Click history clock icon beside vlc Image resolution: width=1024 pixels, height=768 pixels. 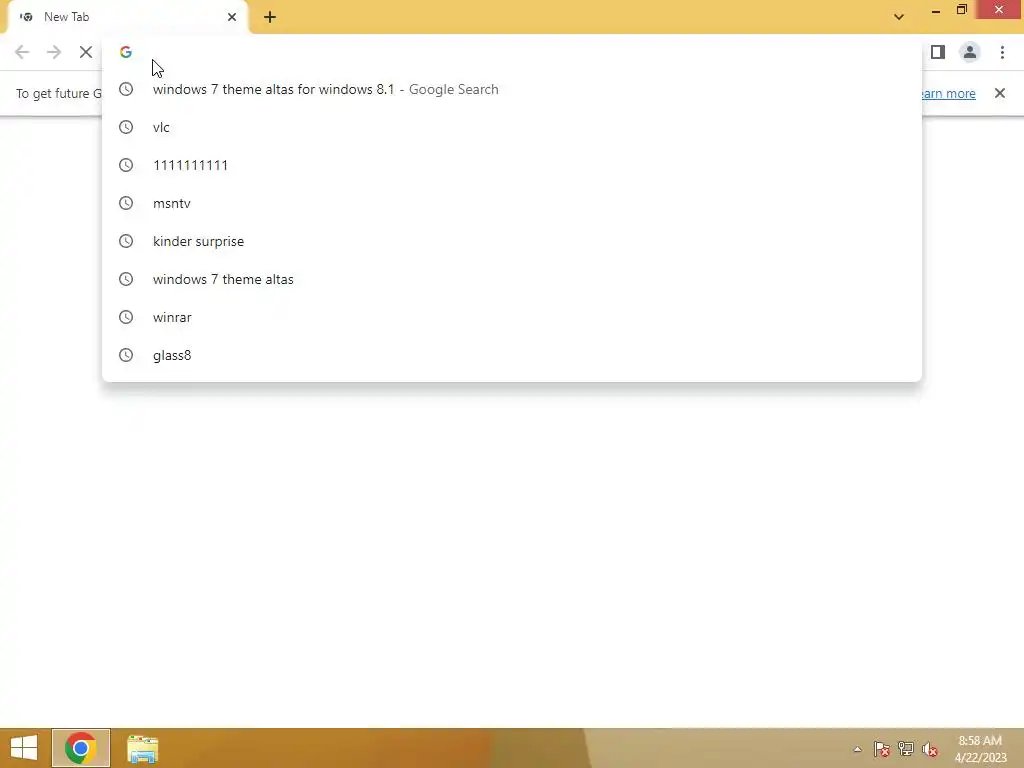[126, 127]
